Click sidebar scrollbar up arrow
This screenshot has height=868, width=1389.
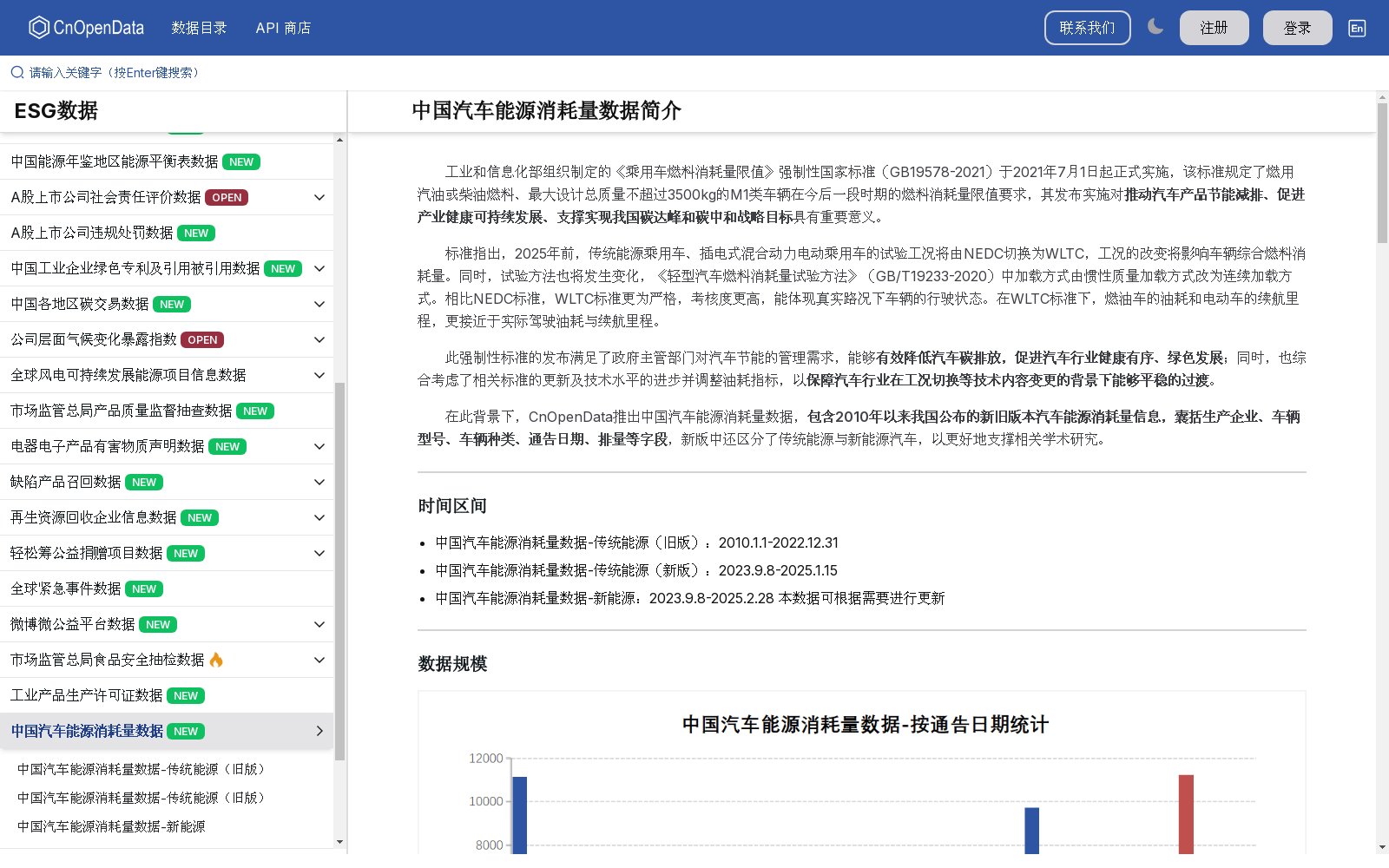[x=339, y=140]
